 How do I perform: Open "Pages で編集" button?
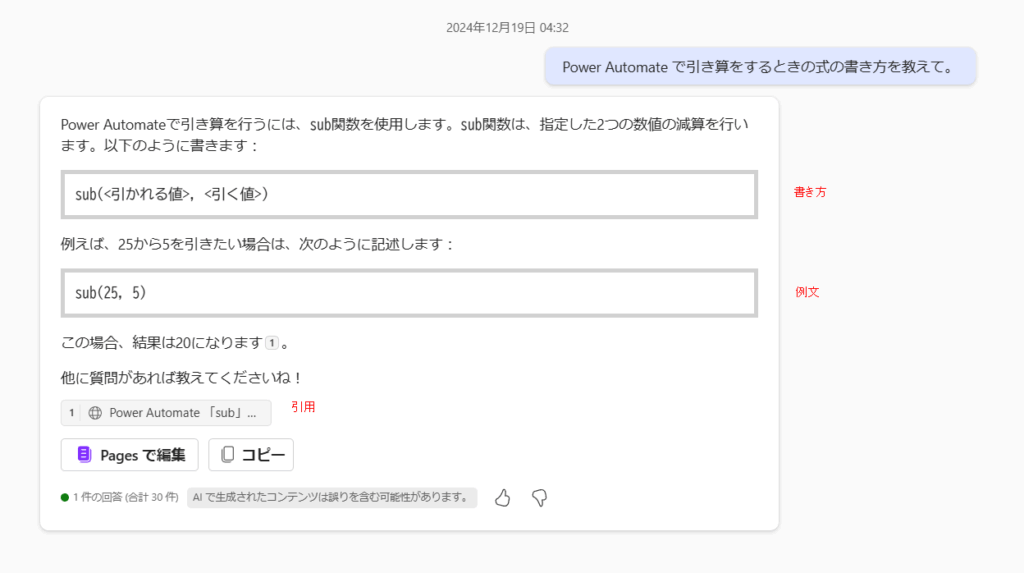pyautogui.click(x=129, y=455)
